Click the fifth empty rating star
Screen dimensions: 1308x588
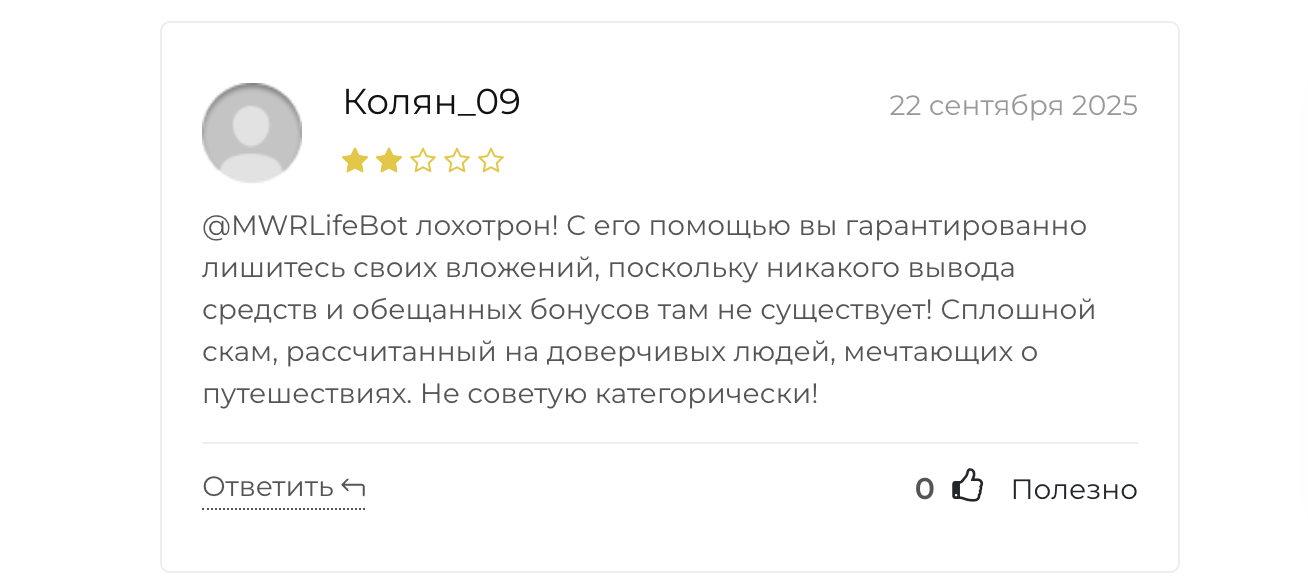tap(490, 161)
